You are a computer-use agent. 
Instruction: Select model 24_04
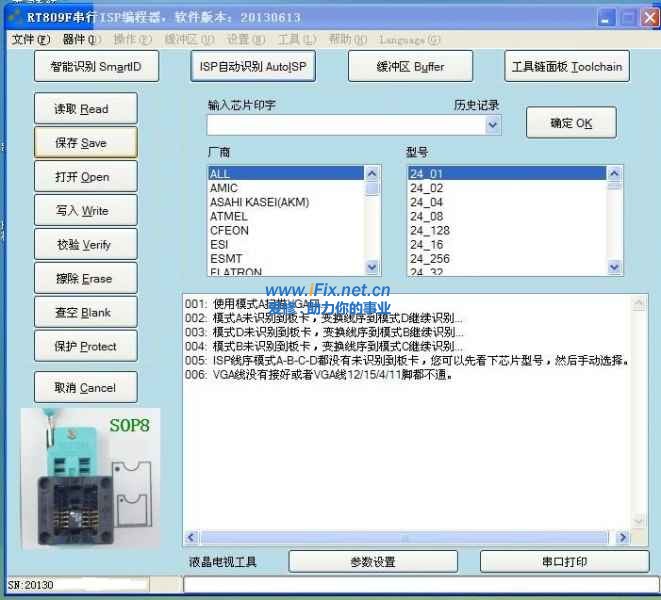pos(507,202)
